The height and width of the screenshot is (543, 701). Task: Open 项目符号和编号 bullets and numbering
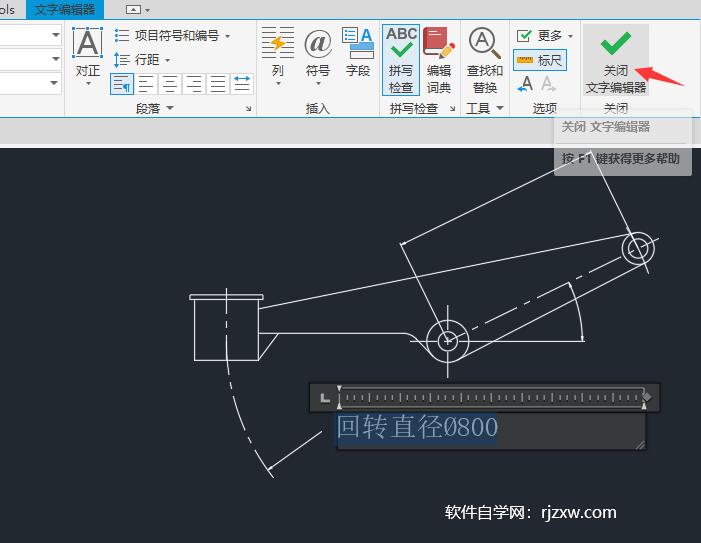click(172, 35)
